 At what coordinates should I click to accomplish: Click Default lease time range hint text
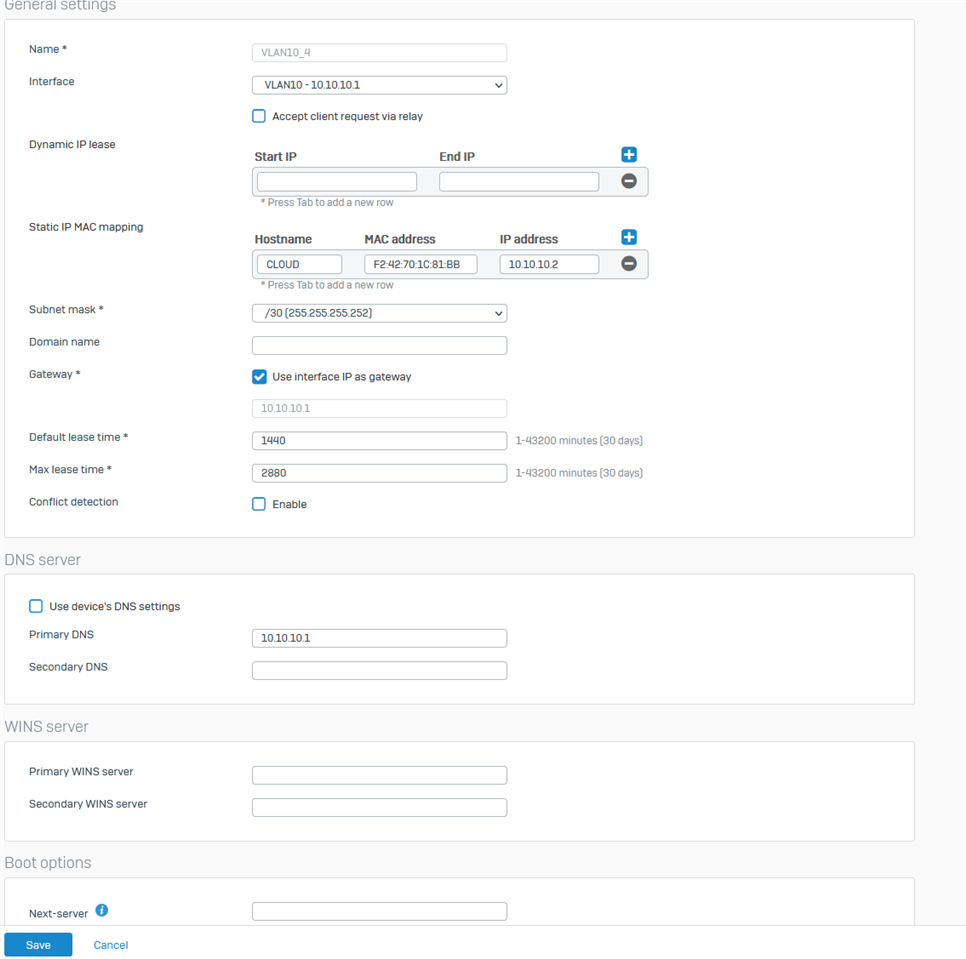click(x=579, y=440)
